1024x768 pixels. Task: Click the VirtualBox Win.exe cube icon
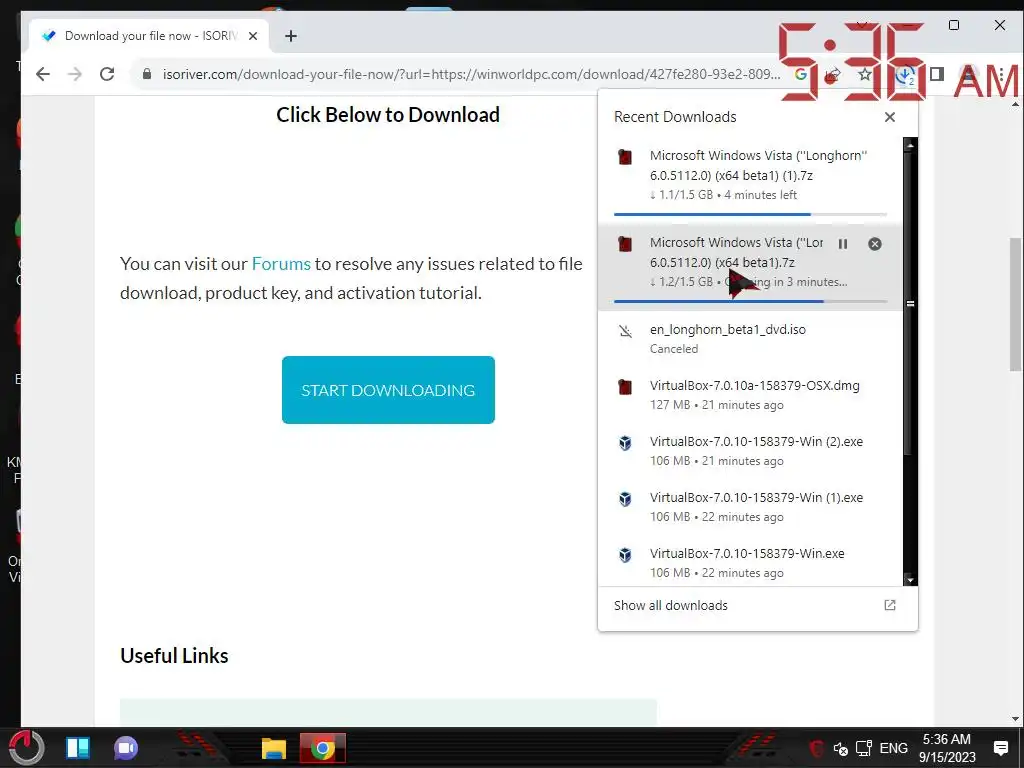click(x=625, y=555)
